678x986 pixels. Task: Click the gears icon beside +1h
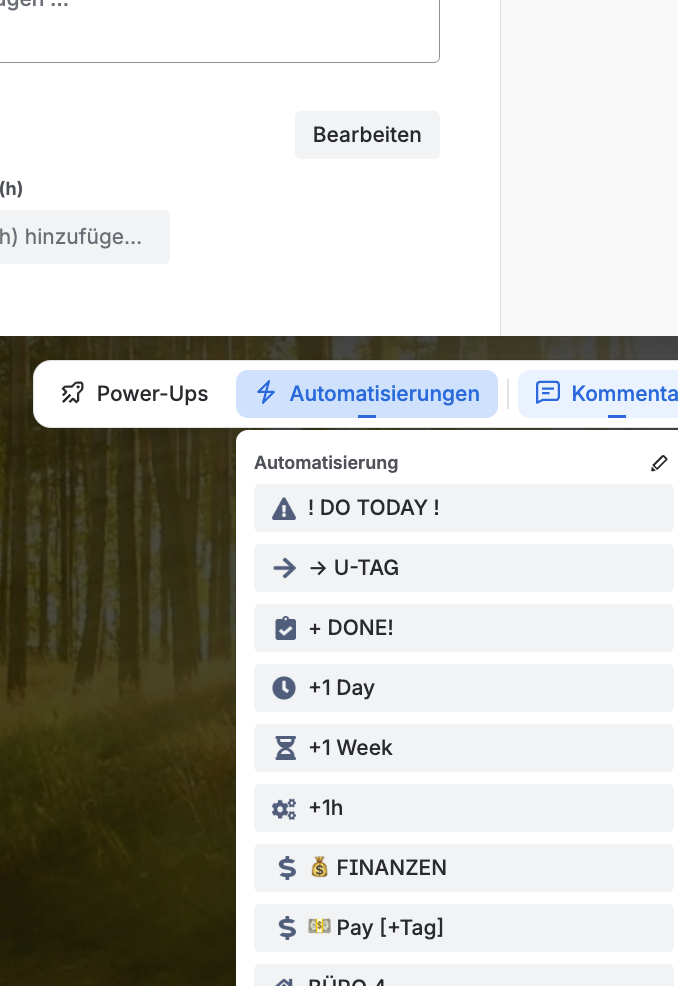tap(284, 809)
